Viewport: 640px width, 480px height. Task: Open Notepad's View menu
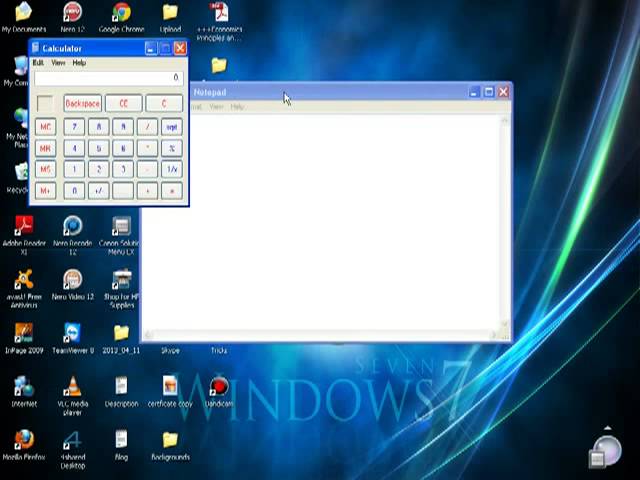point(216,107)
